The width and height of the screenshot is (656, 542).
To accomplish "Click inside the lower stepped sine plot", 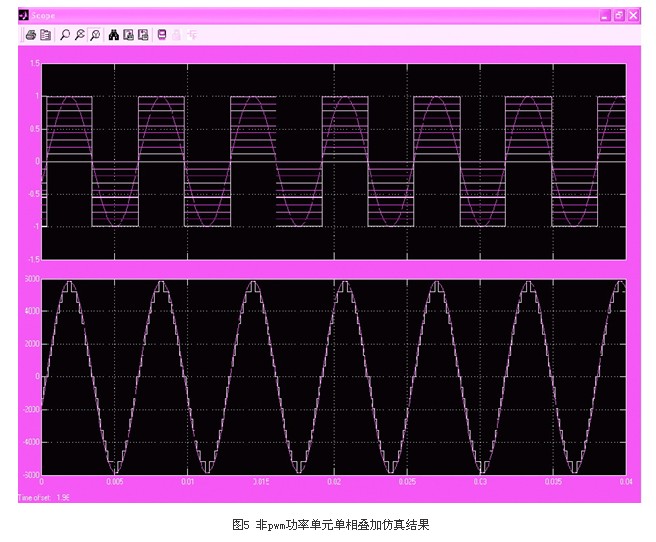I will 333,377.
